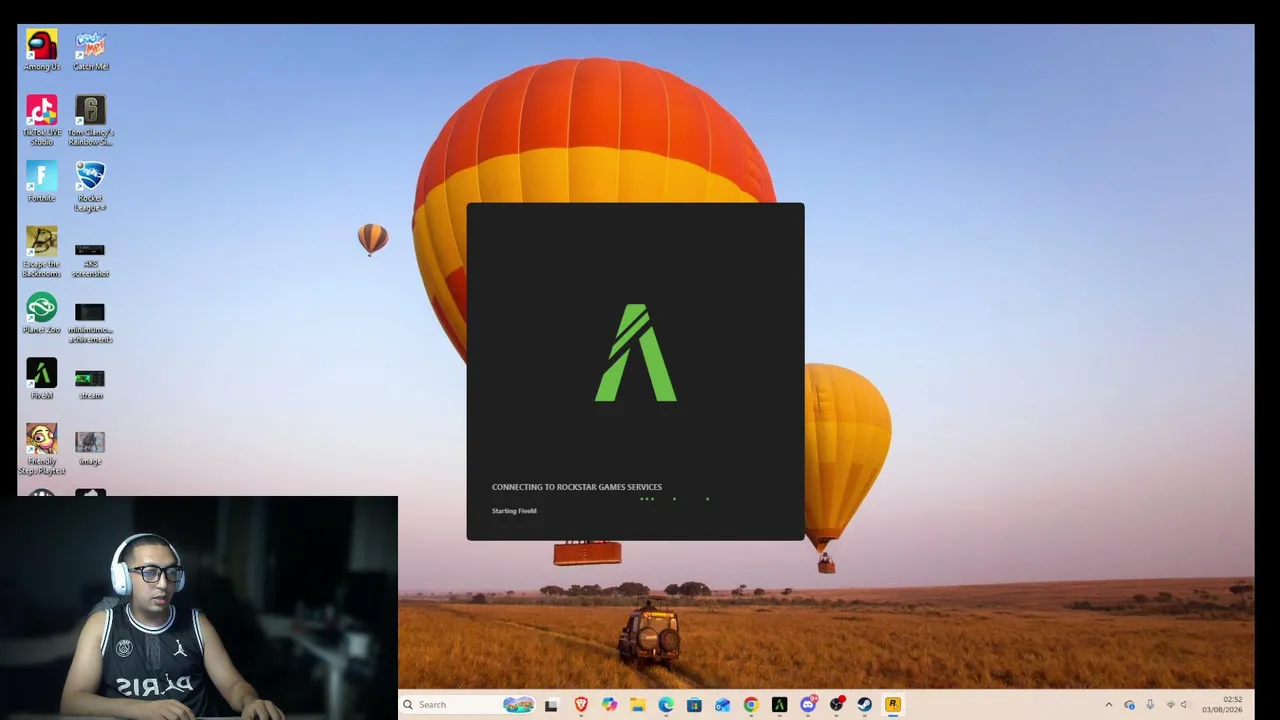Screen dimensions: 1280x720
Task: Open File Explorer from the taskbar
Action: (637, 705)
